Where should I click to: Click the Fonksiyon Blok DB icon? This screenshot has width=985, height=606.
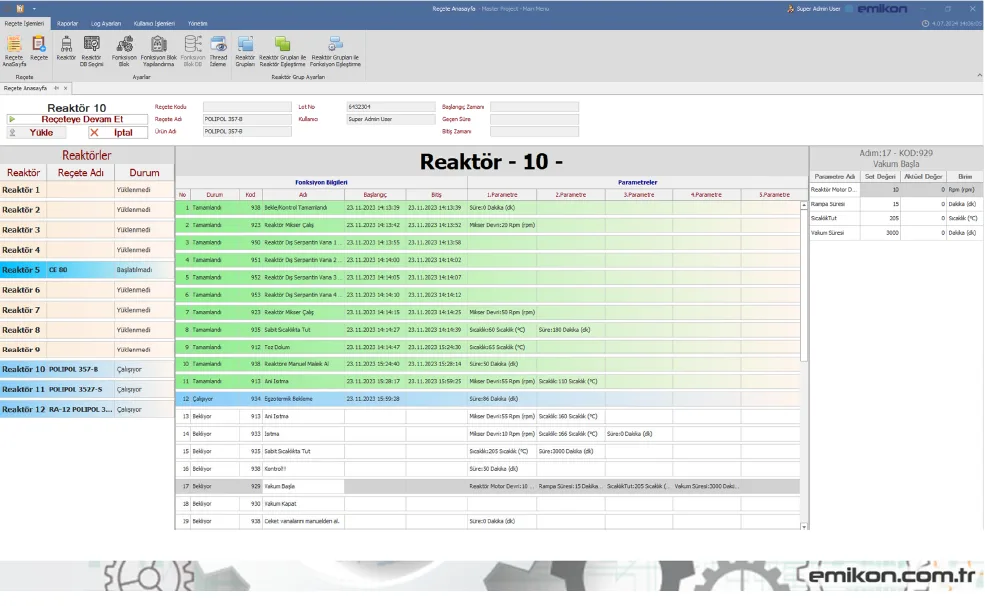(193, 51)
